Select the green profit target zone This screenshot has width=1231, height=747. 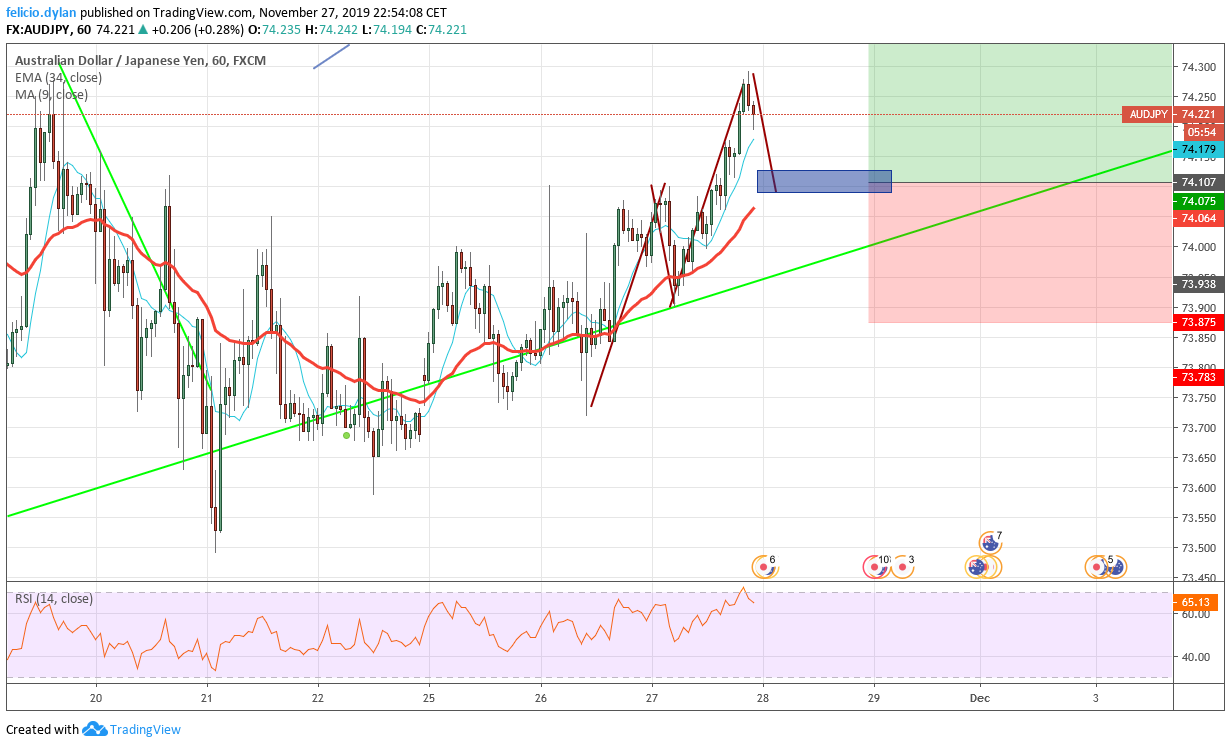click(1020, 113)
